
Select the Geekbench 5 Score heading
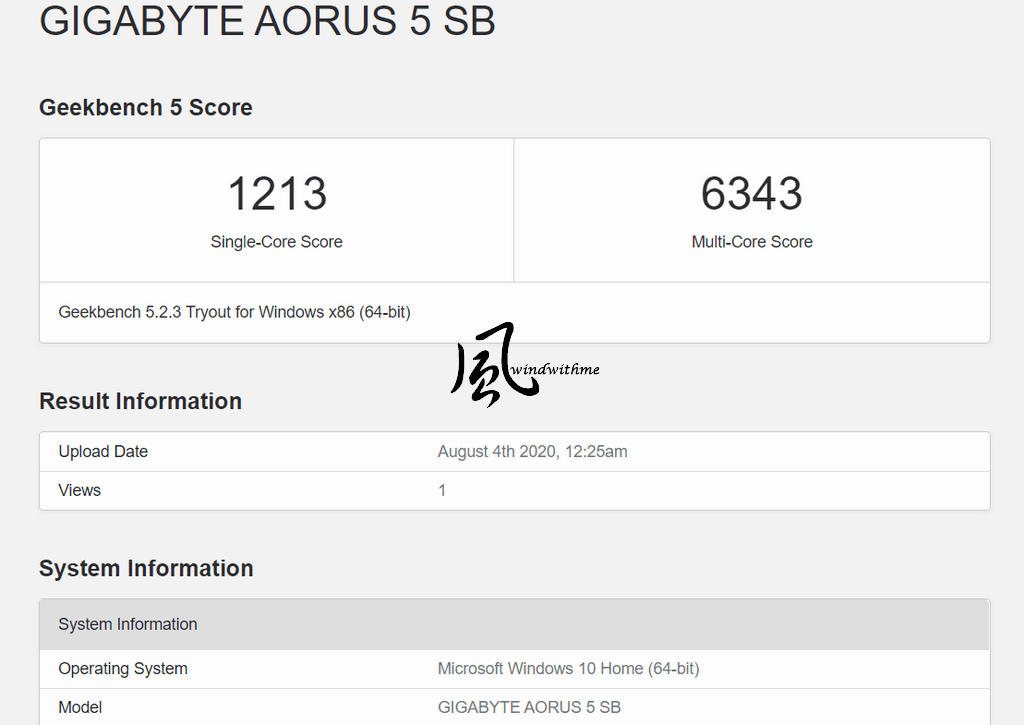[x=146, y=107]
